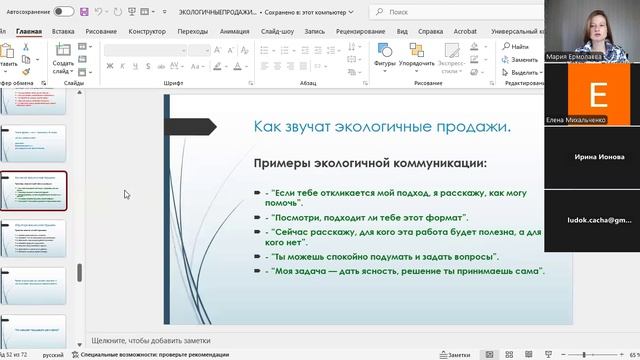Switch to the Анимация tab
640x360 pixels.
click(x=234, y=31)
